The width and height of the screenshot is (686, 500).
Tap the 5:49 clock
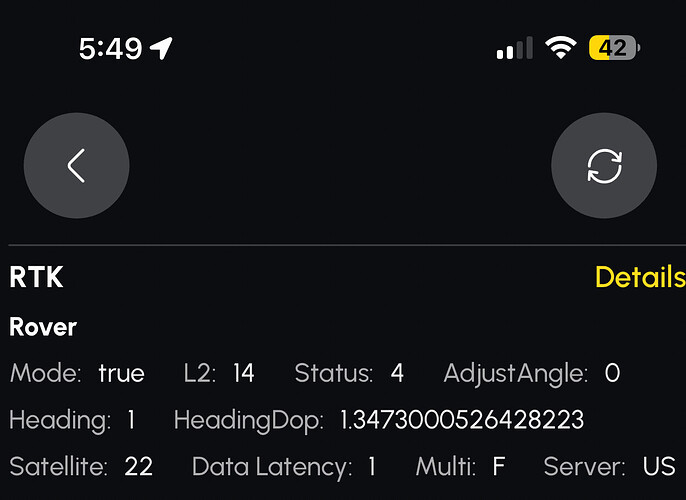(x=111, y=48)
